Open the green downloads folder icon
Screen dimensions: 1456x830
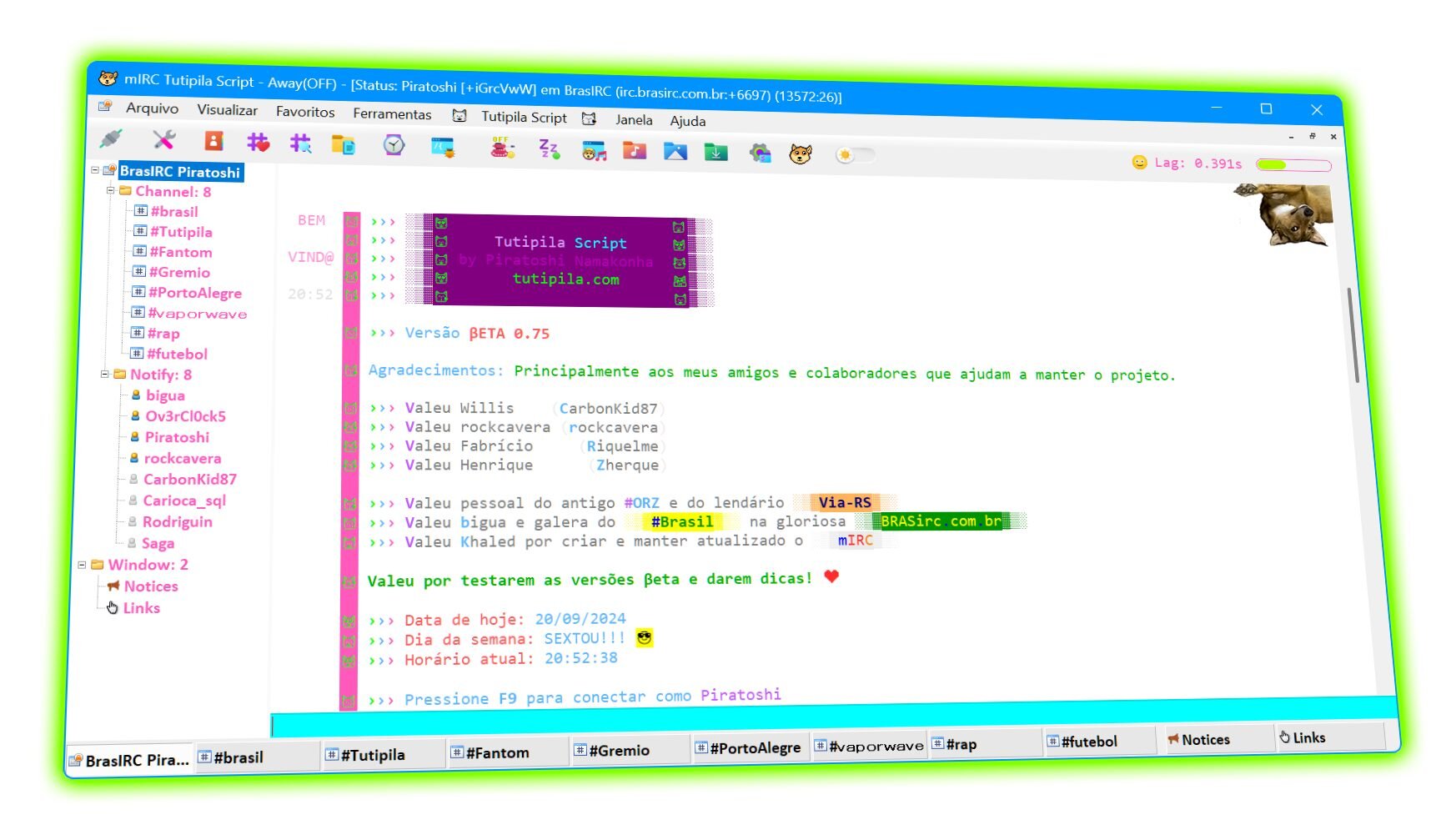point(715,153)
